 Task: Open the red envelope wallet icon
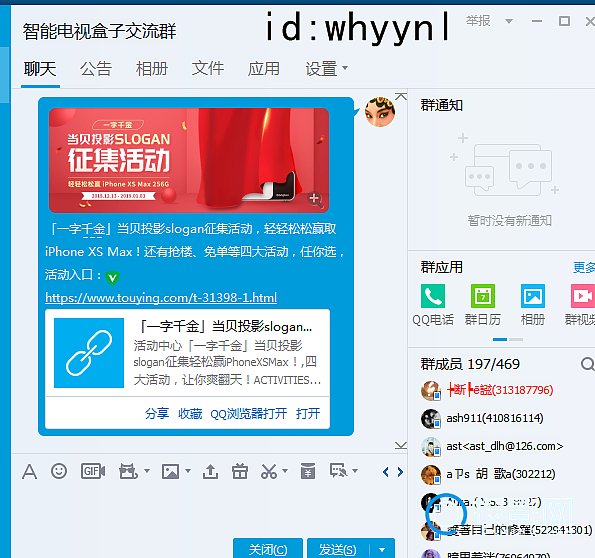click(x=308, y=471)
